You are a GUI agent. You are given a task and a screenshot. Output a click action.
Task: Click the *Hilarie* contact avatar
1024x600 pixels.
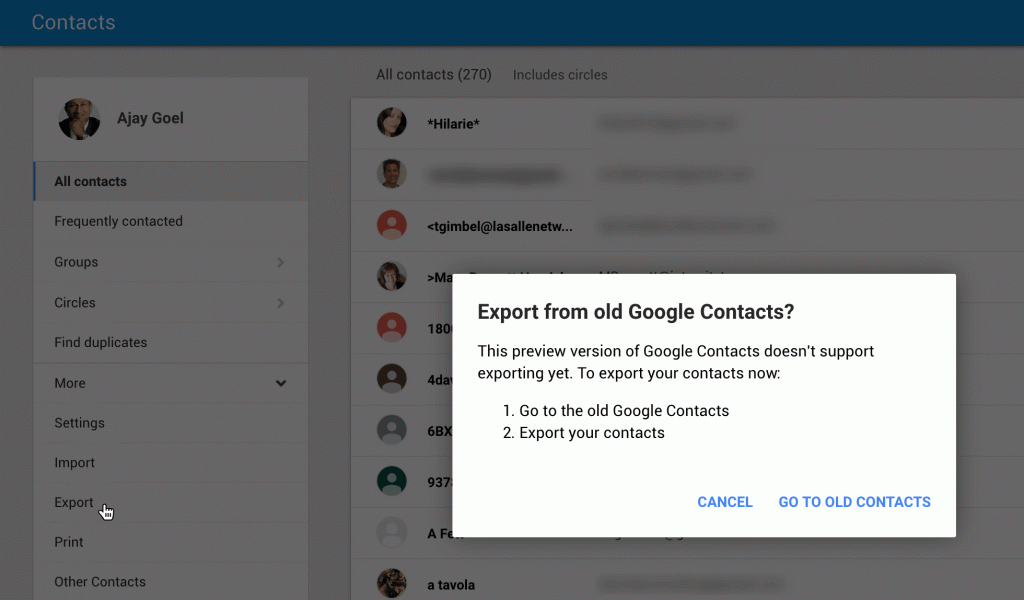tap(391, 123)
